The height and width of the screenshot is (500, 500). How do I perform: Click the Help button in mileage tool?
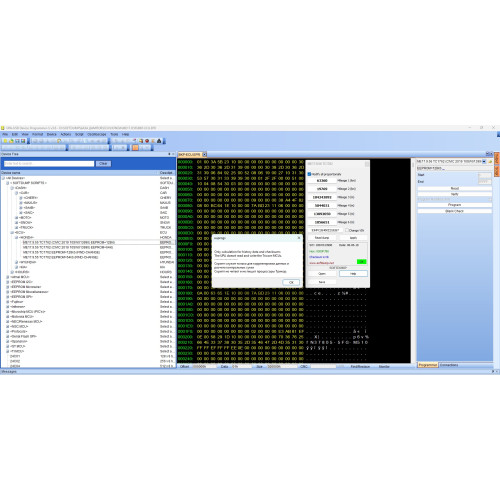point(353,274)
